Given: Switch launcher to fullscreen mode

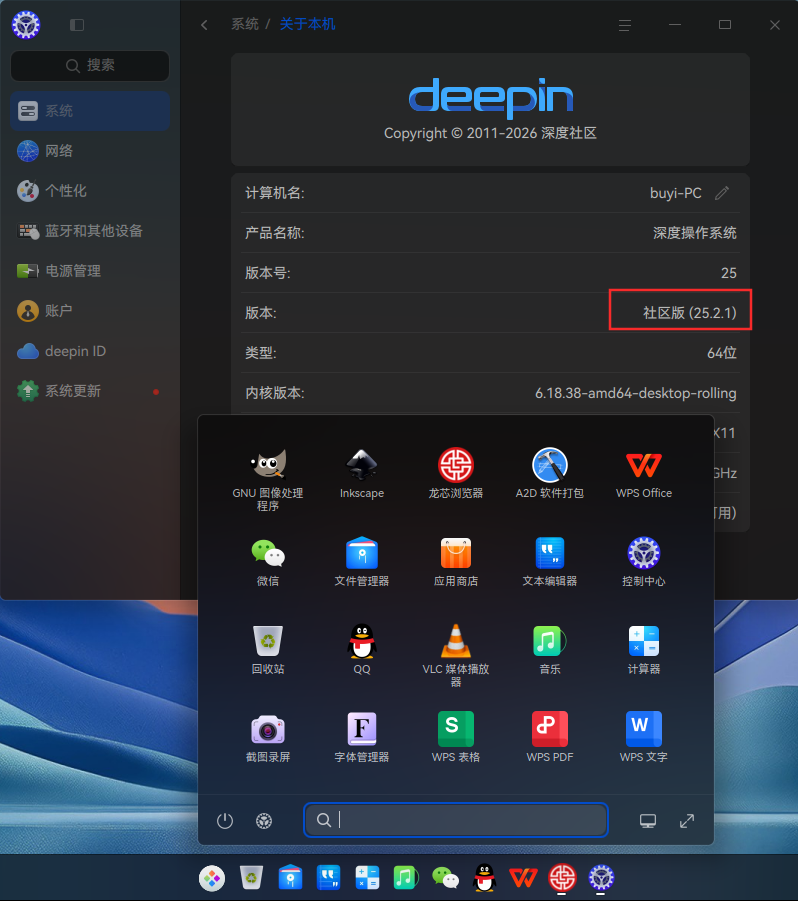Looking at the screenshot, I should [x=687, y=821].
